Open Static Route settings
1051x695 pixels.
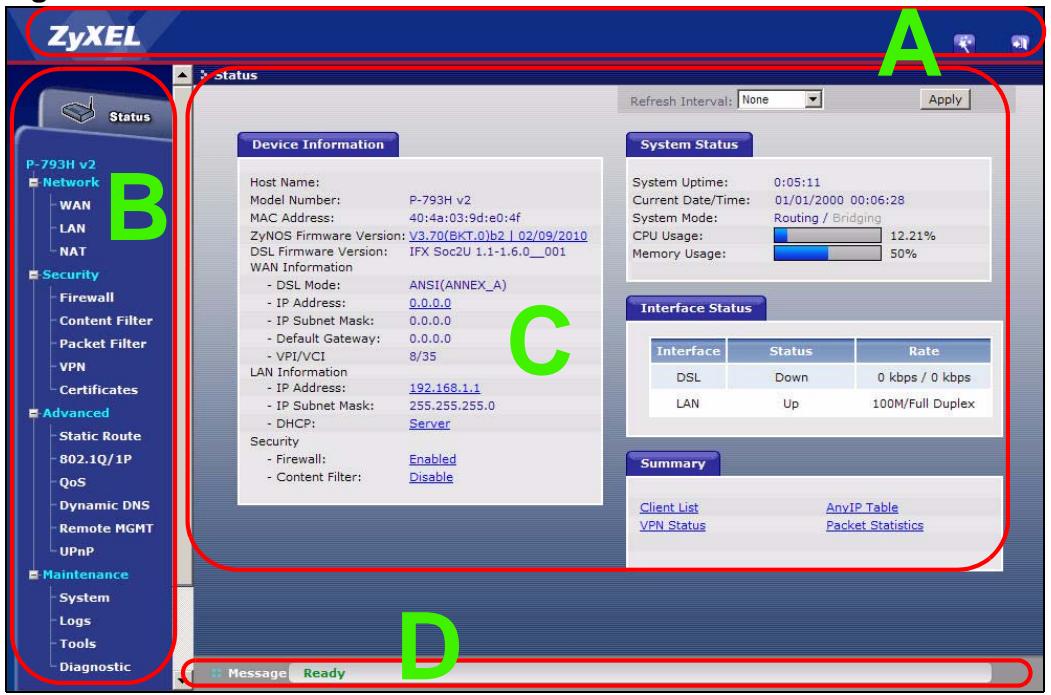pyautogui.click(x=100, y=436)
